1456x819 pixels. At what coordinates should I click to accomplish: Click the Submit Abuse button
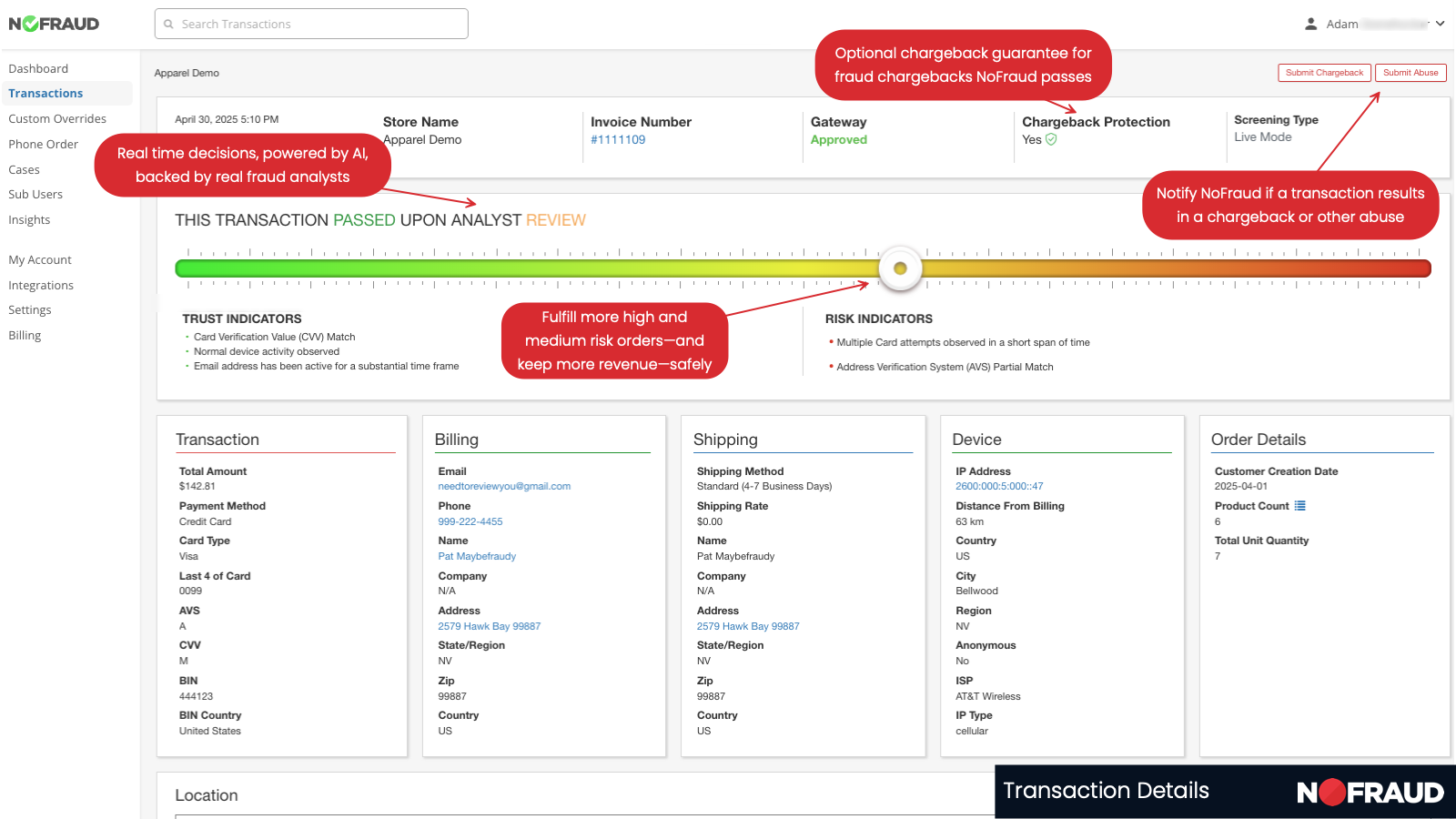click(1410, 73)
